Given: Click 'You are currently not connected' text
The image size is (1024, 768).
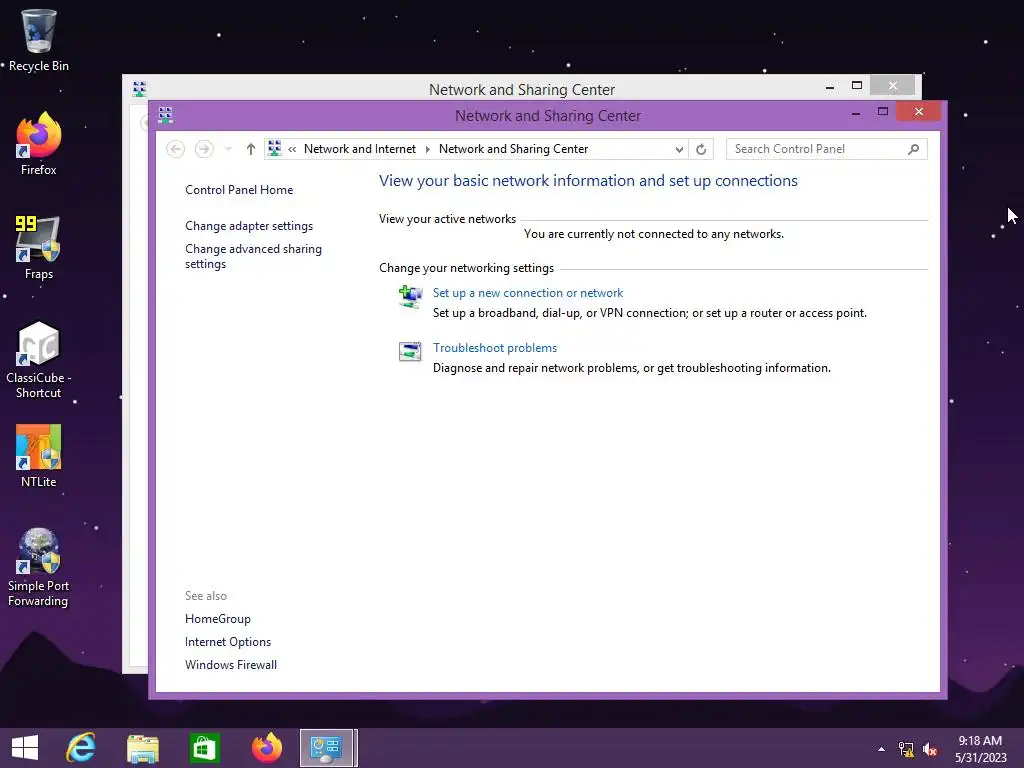Looking at the screenshot, I should [654, 234].
